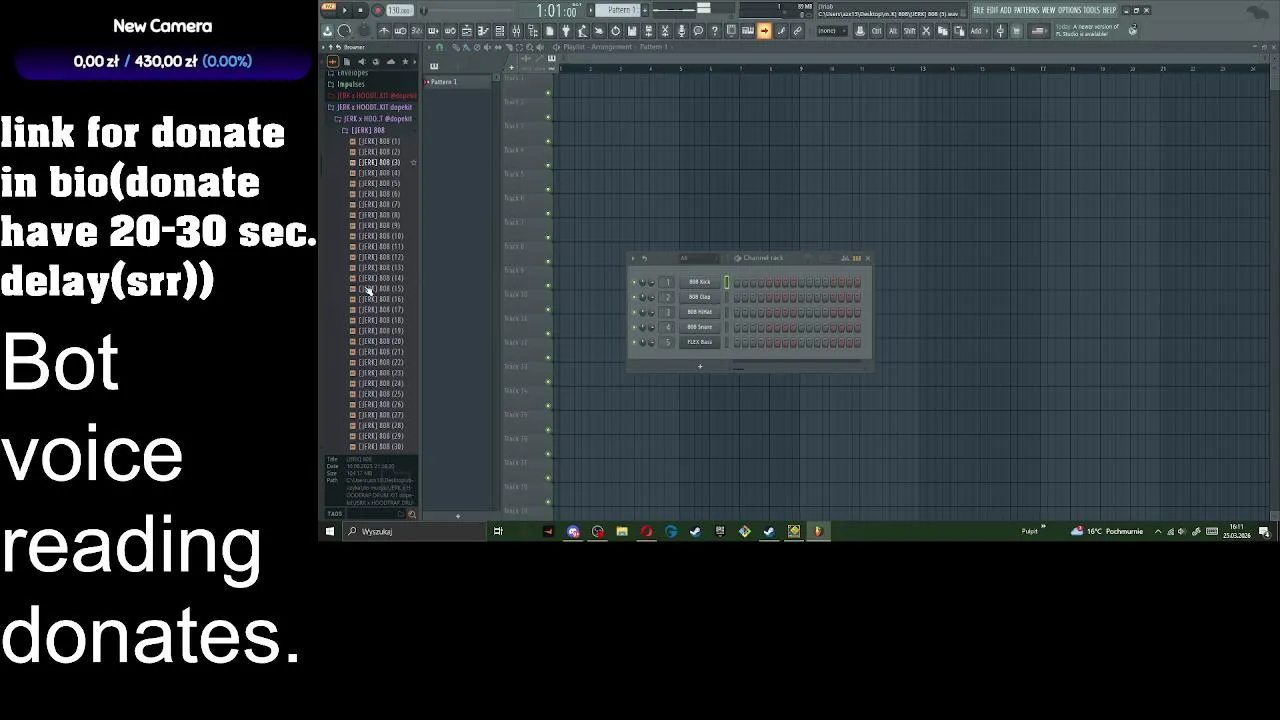Open the (none) snap dropdown
Image resolution: width=1280 pixels, height=720 pixels.
832,31
